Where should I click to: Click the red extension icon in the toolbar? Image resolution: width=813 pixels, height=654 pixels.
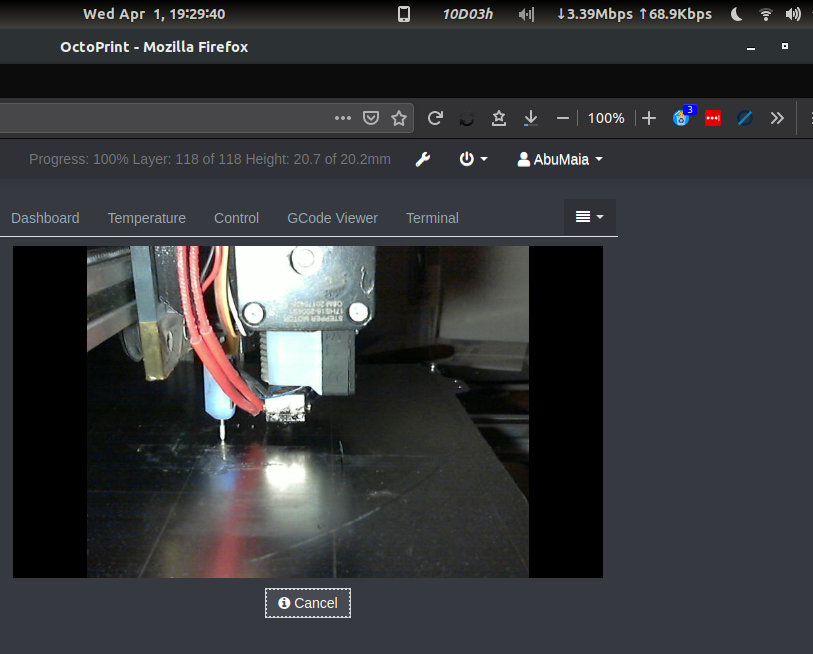pyautogui.click(x=713, y=118)
